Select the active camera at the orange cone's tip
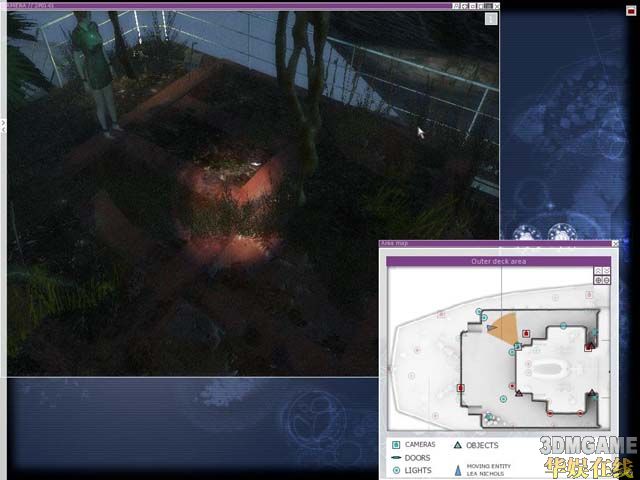The width and height of the screenshot is (640, 480). tap(518, 346)
